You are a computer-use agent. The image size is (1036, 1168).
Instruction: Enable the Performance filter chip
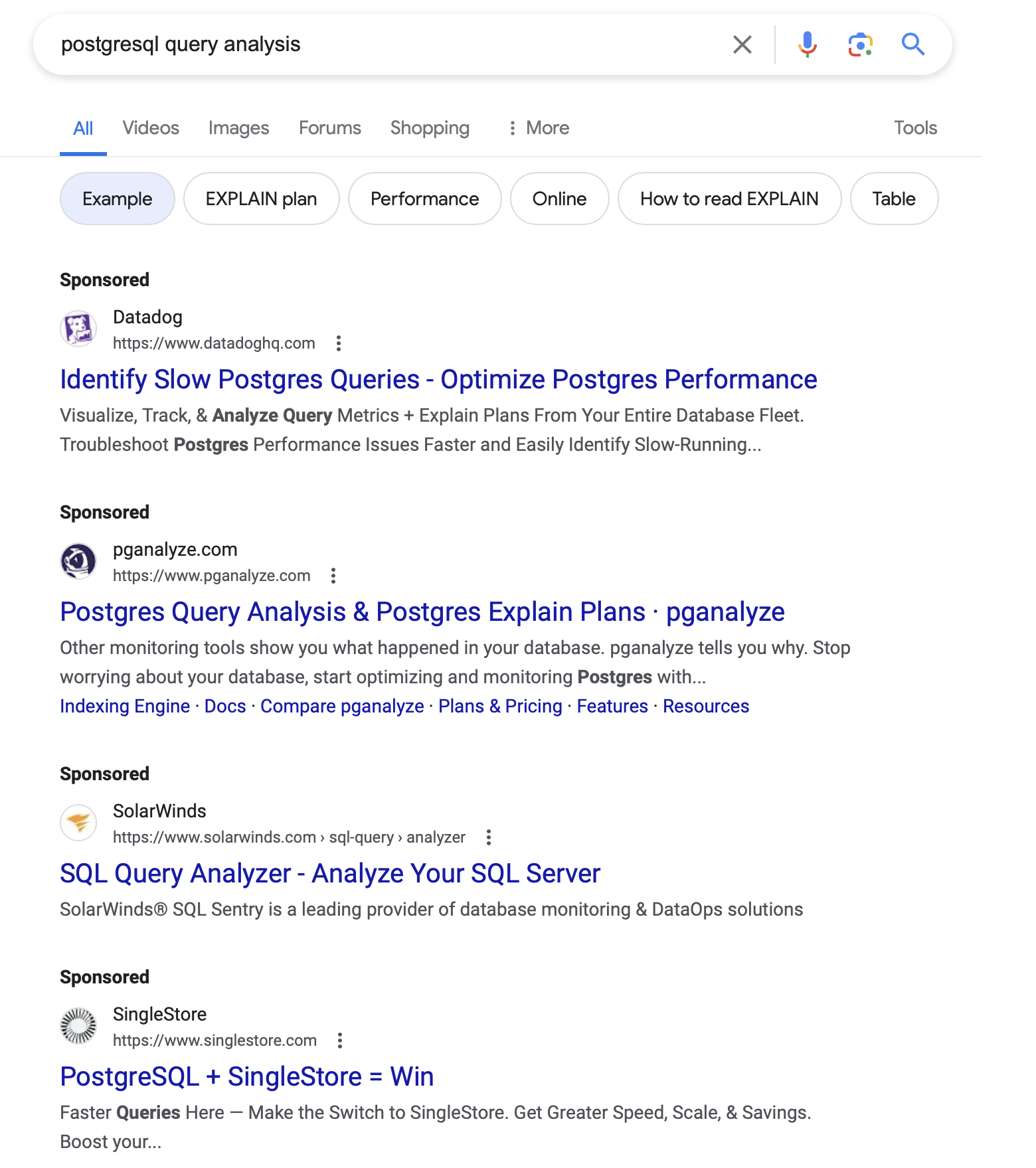pyautogui.click(x=424, y=199)
